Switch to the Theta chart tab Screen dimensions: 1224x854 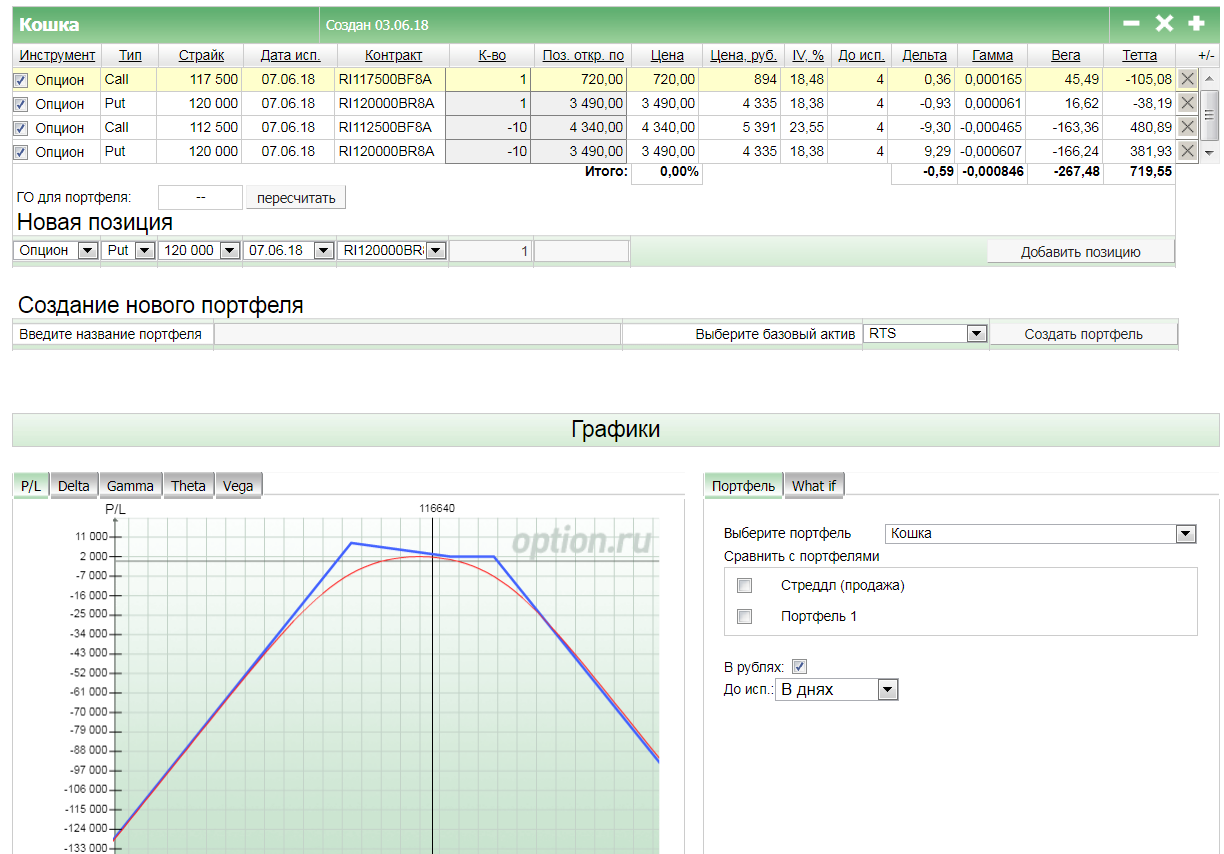click(x=188, y=486)
